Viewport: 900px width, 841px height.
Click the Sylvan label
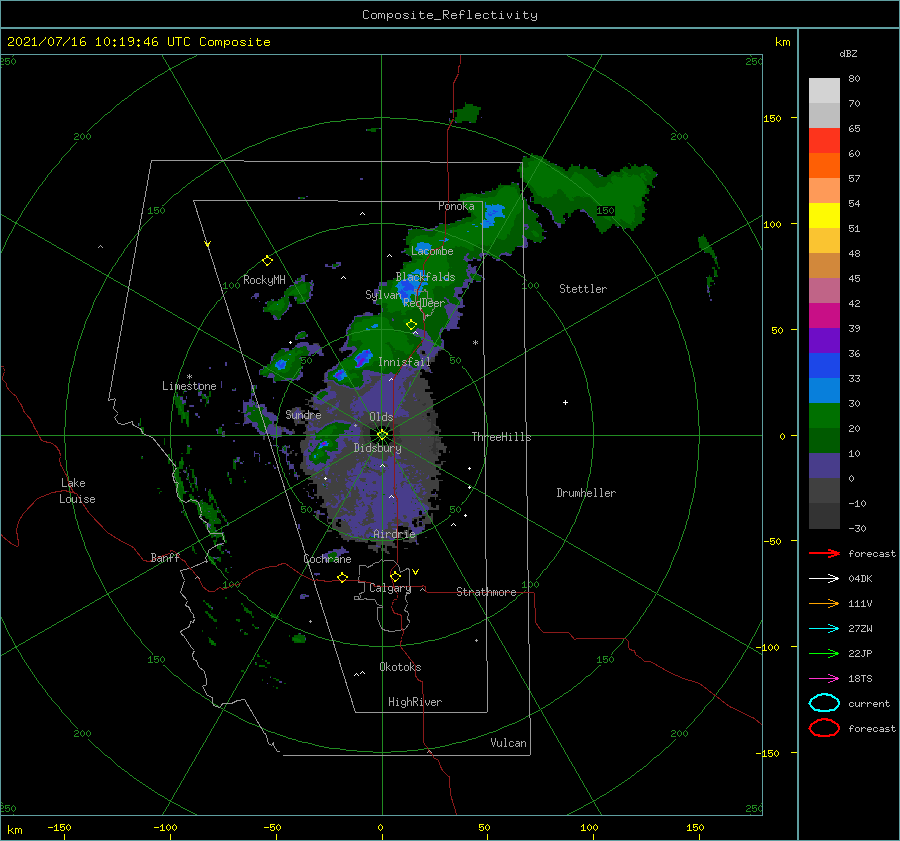tap(383, 295)
